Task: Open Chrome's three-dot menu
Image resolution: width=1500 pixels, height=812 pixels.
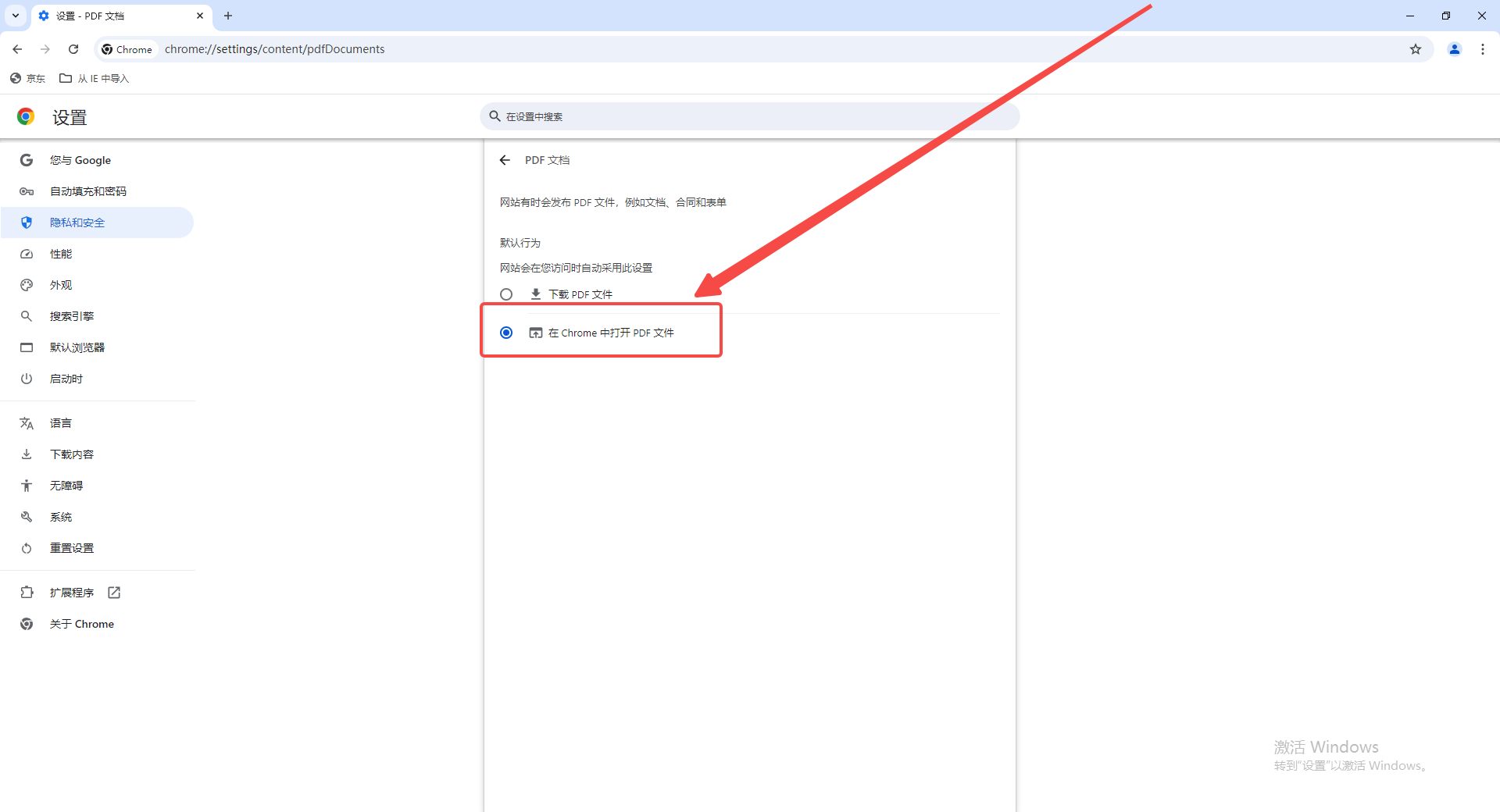Action: pyautogui.click(x=1483, y=49)
